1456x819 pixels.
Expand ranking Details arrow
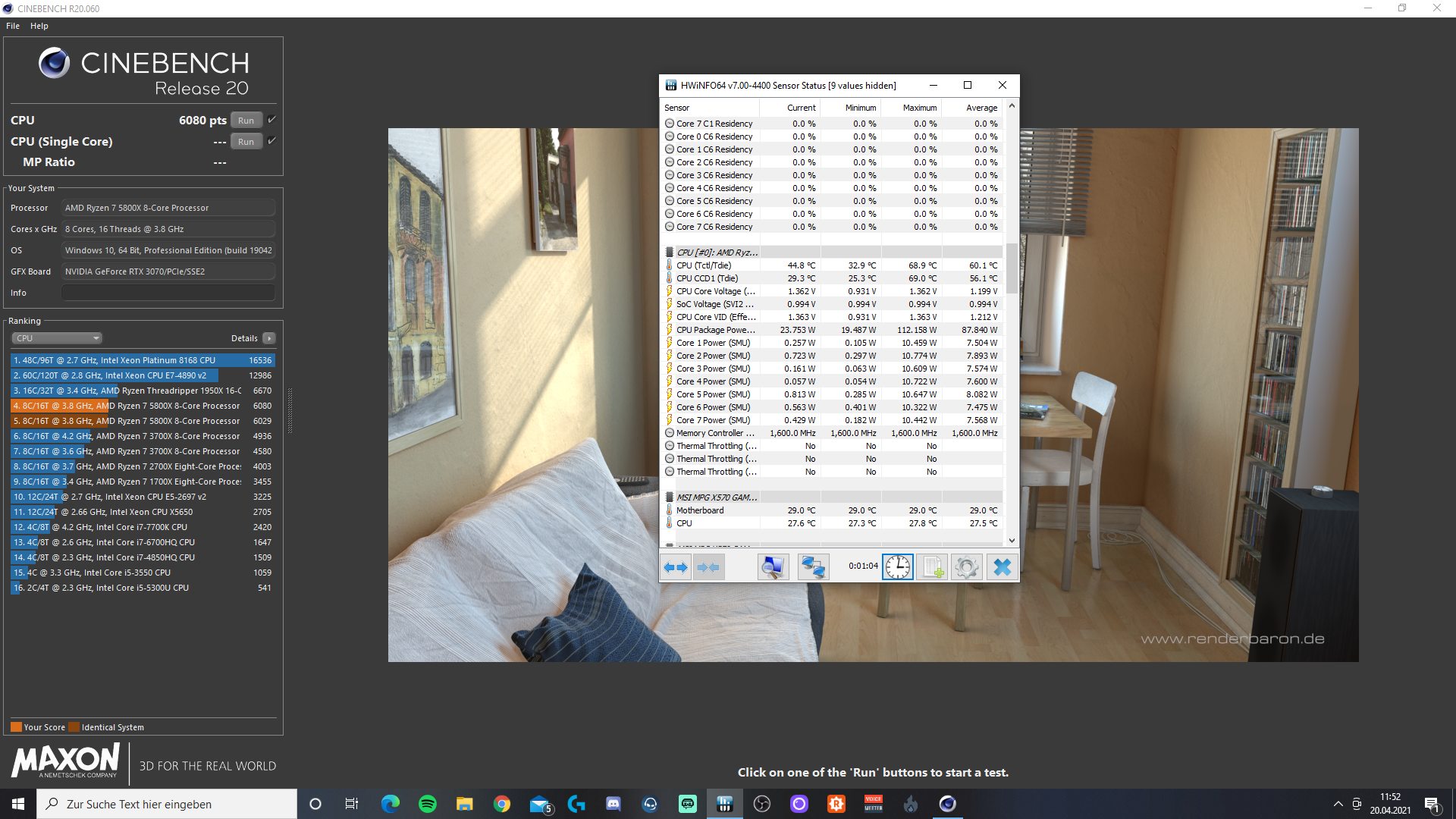pyautogui.click(x=269, y=338)
